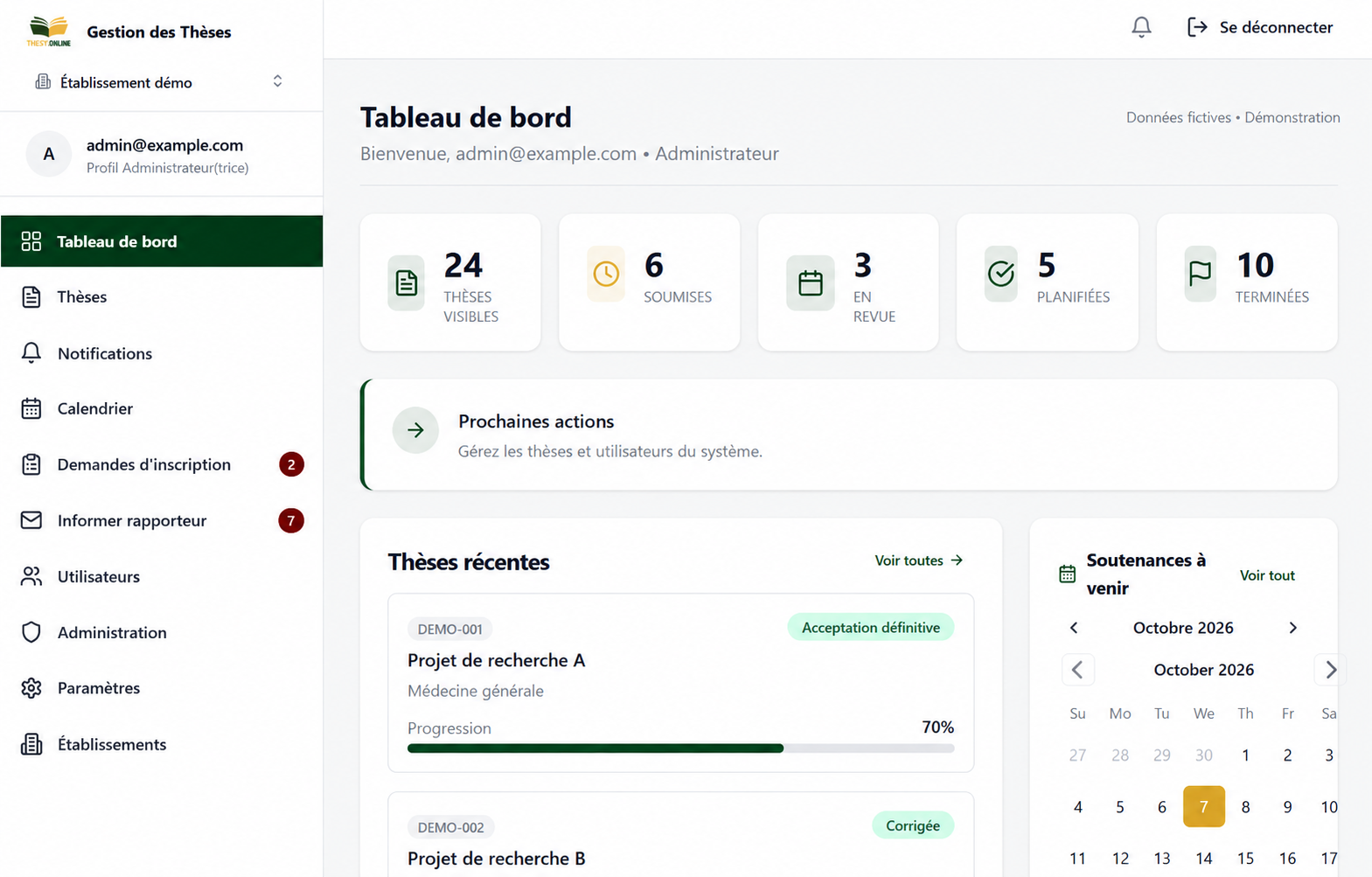Click the red badge 2 on Demandes d'inscription
Viewport: 1372px width, 877px height.
point(291,464)
